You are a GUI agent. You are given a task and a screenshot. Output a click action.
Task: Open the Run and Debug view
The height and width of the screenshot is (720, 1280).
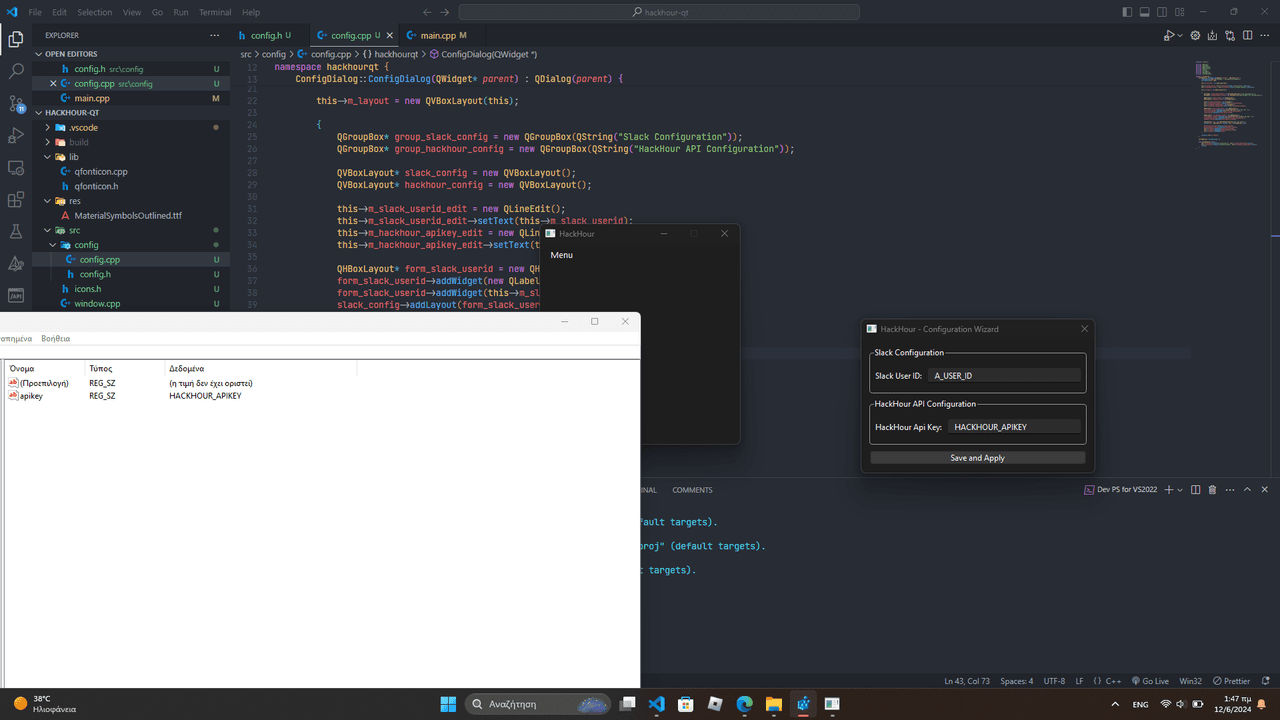[x=16, y=136]
